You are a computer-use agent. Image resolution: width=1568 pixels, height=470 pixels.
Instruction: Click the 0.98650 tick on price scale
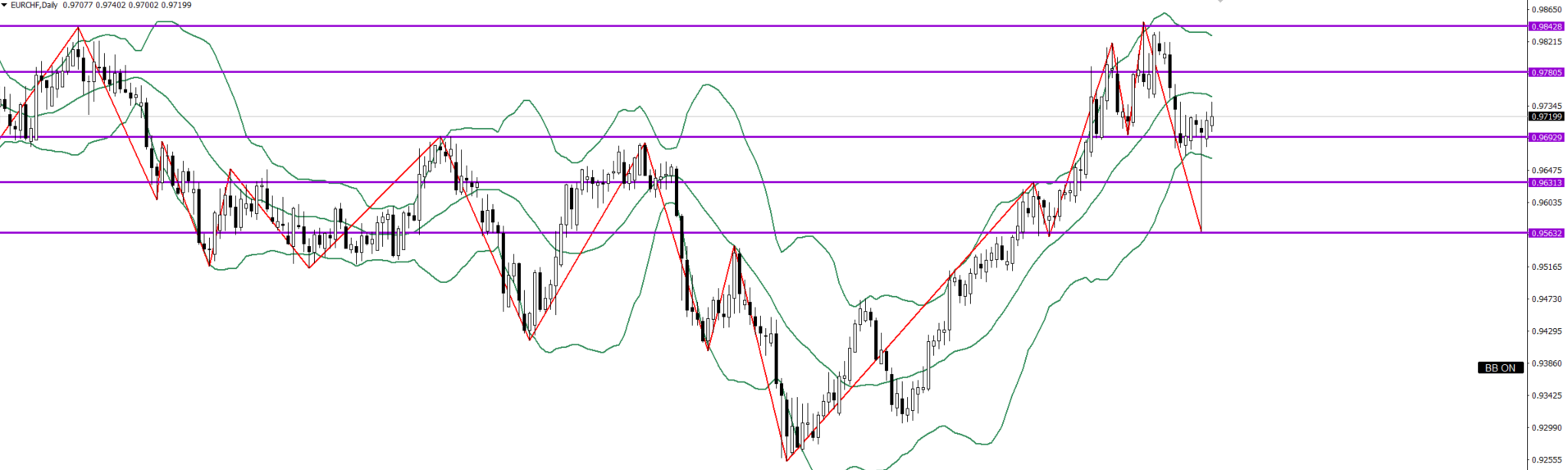[x=1546, y=10]
